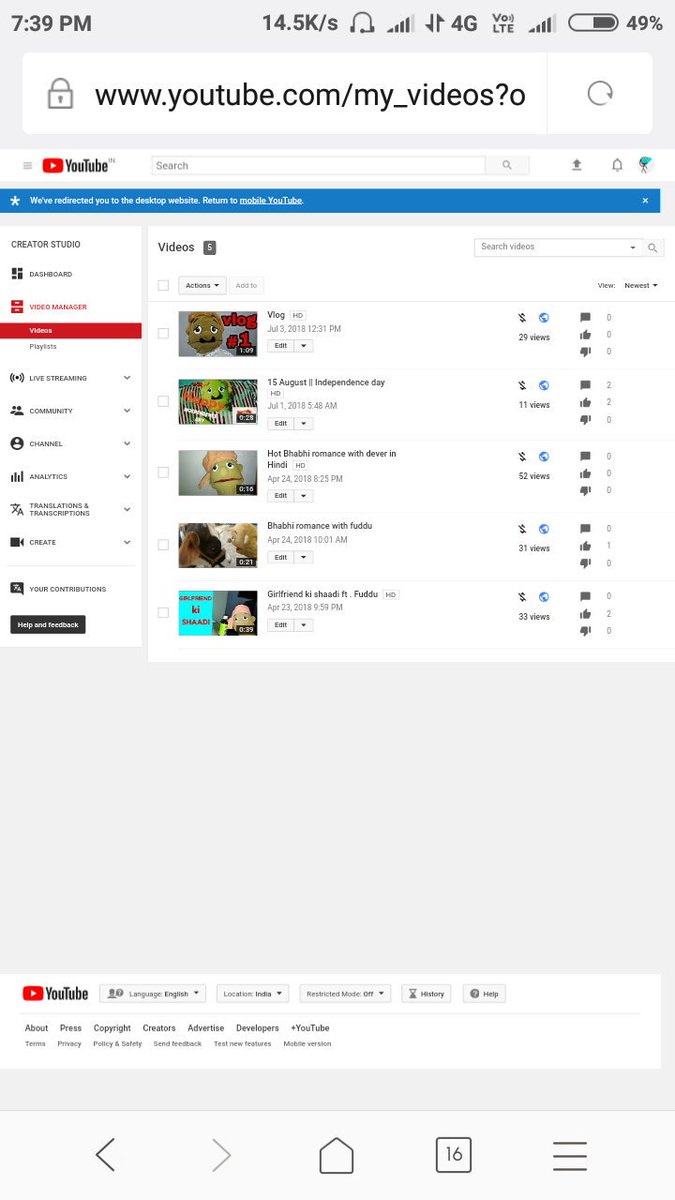Screen dimensions: 675x1200
Task: Open the browser bottom menu icon
Action: 570,1155
